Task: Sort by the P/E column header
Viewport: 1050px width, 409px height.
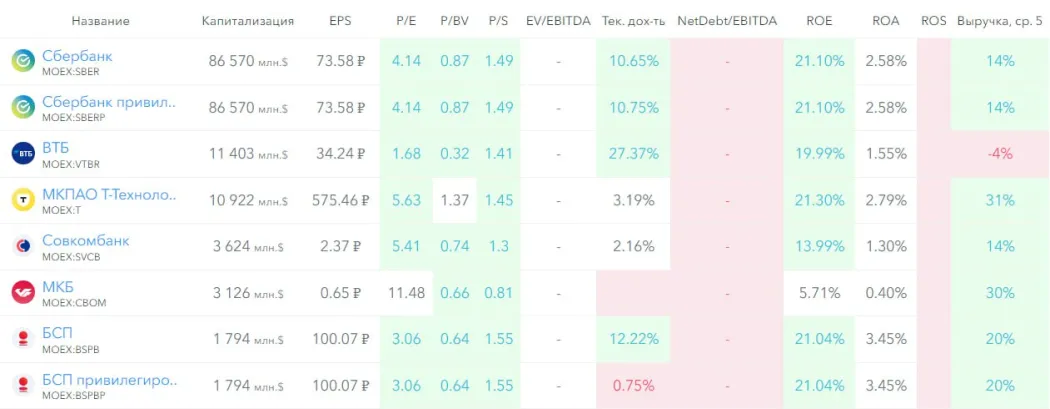Action: (406, 21)
